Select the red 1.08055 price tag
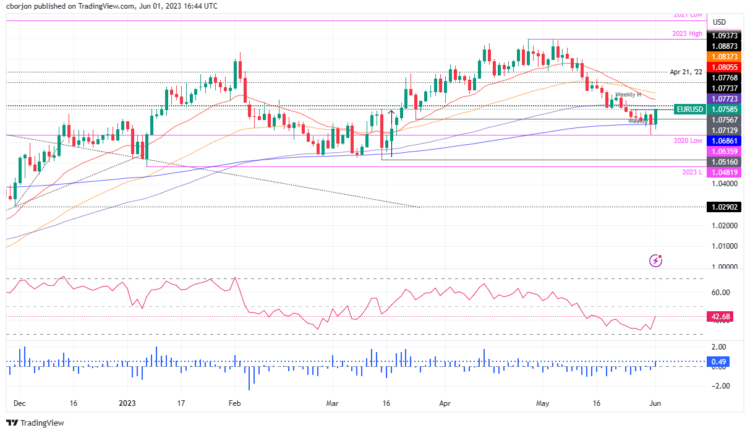This screenshot has width=750, height=430. 720,67
